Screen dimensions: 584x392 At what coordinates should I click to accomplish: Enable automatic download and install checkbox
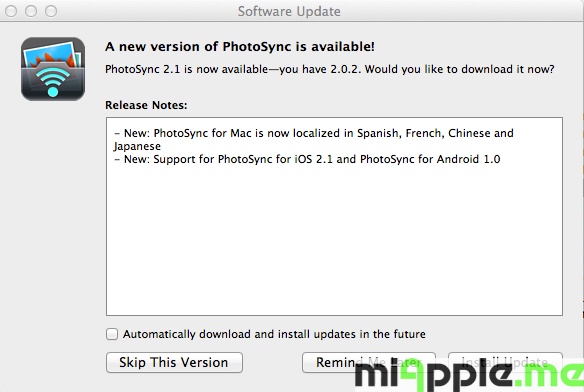click(112, 334)
